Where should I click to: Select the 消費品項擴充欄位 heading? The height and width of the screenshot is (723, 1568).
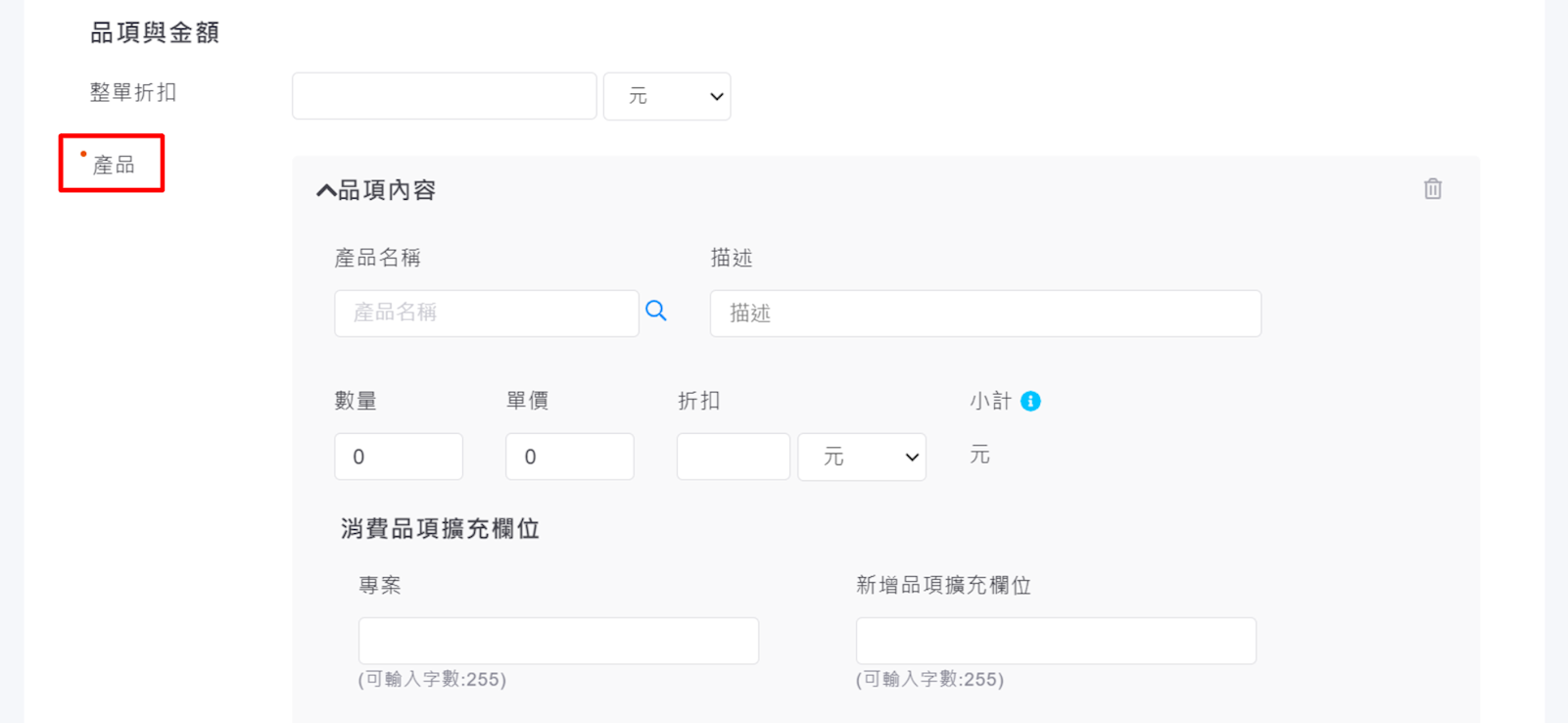pos(440,529)
